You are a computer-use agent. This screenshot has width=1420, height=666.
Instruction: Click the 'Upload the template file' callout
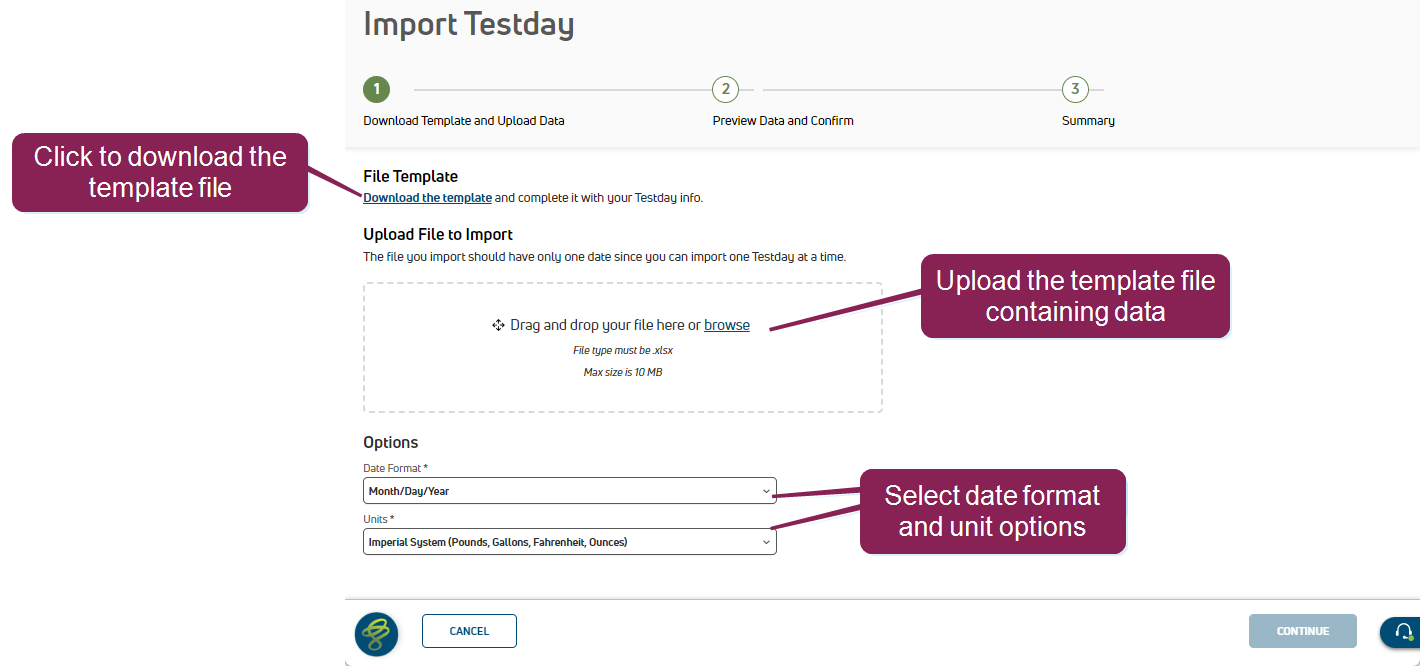pos(1075,296)
